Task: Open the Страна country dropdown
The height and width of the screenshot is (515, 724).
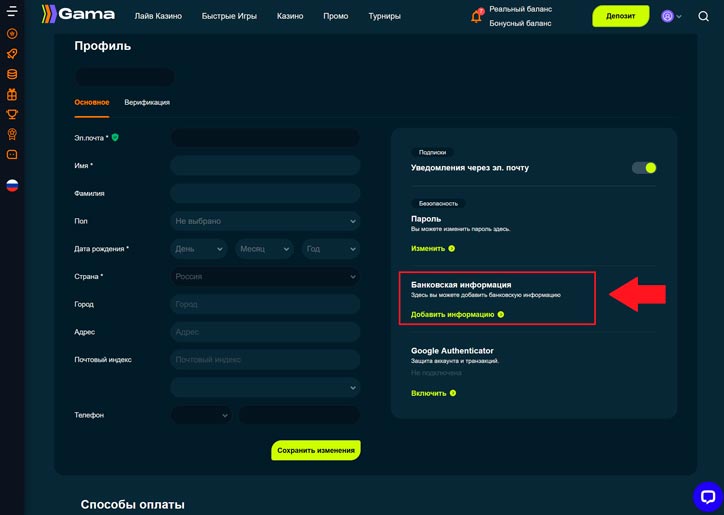Action: tap(265, 277)
